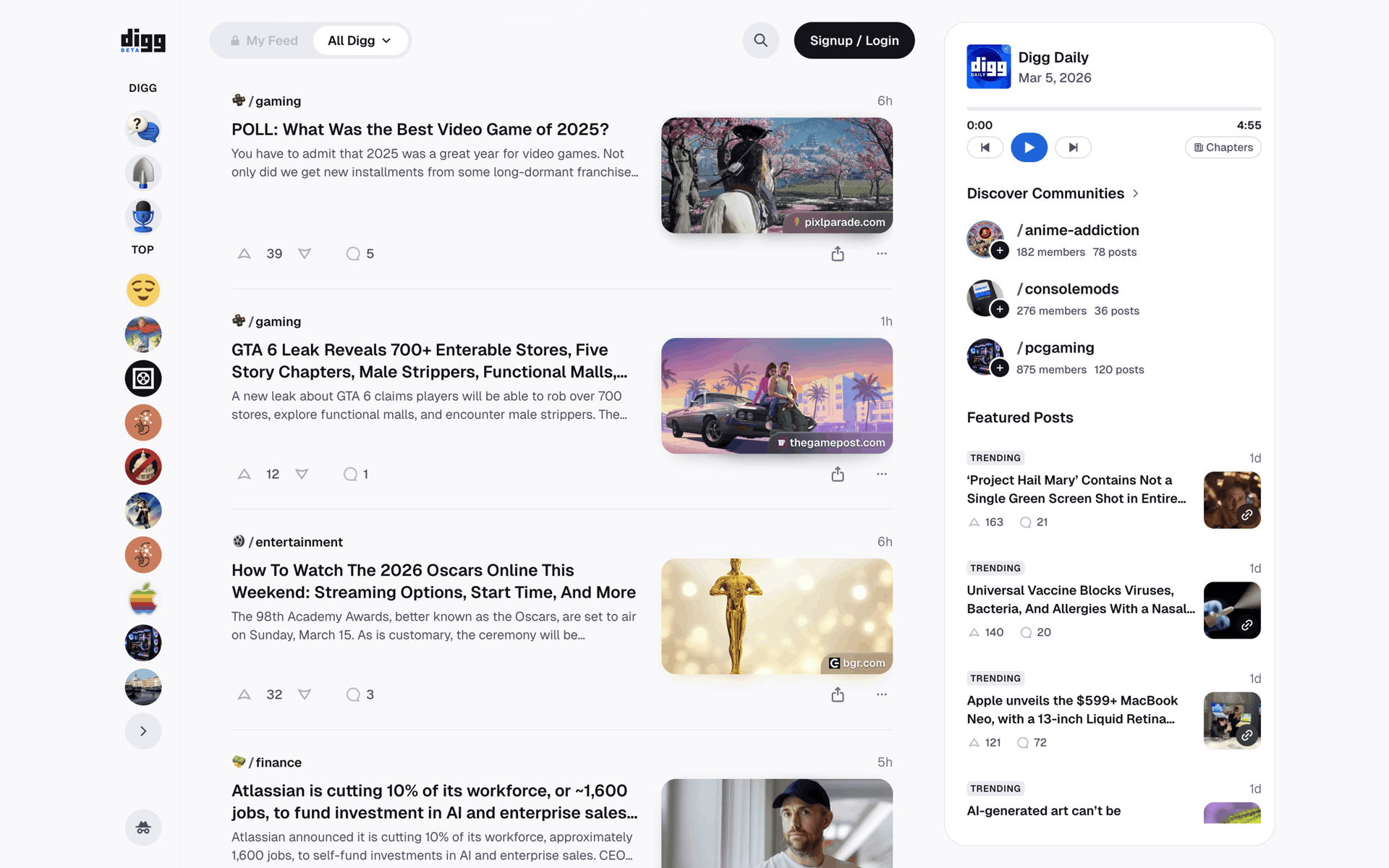Open comments on the Oscars post
Image resolution: width=1389 pixels, height=868 pixels.
click(360, 694)
